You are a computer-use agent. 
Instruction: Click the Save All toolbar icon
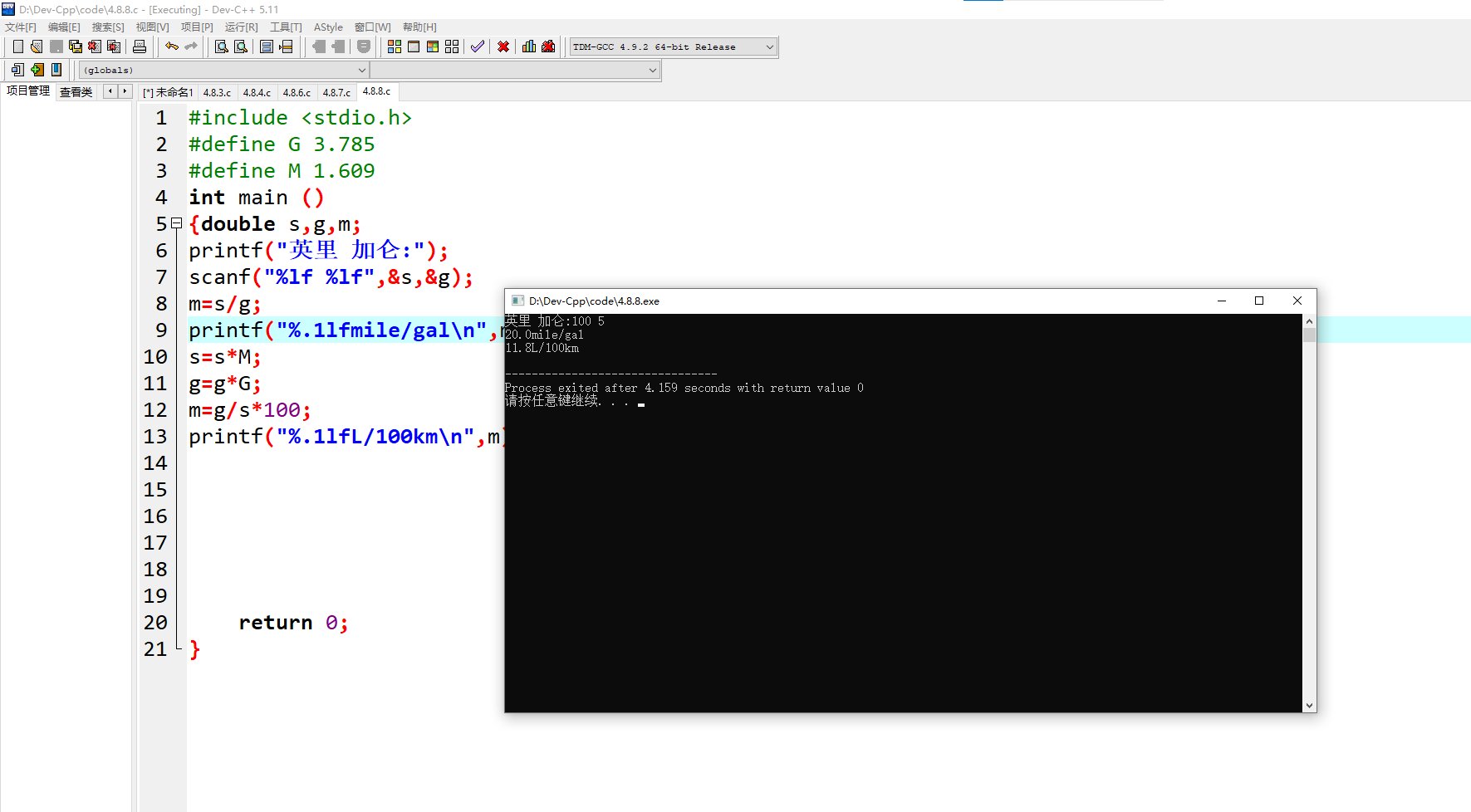76,46
